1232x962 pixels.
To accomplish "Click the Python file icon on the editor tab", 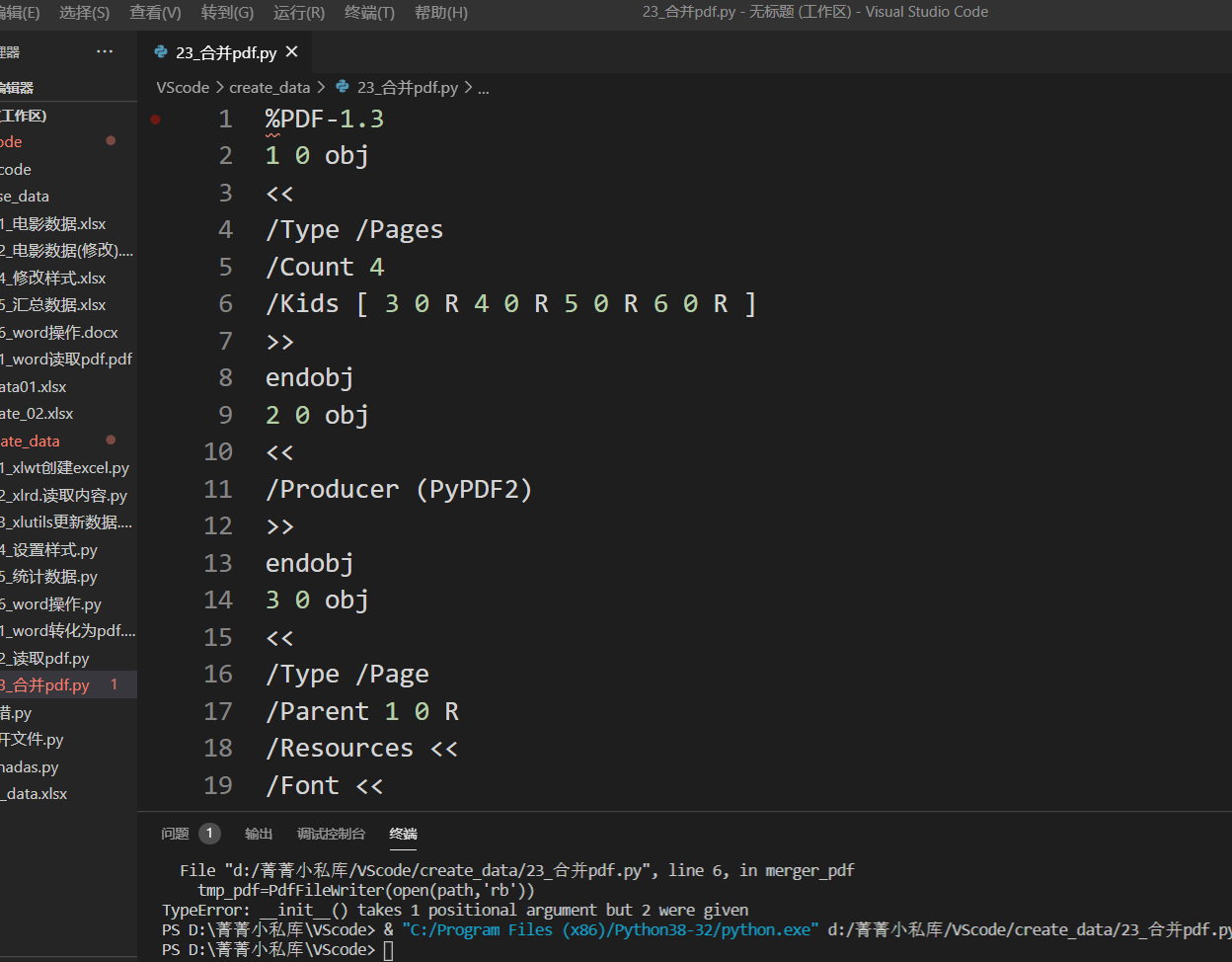I will pyautogui.click(x=161, y=52).
